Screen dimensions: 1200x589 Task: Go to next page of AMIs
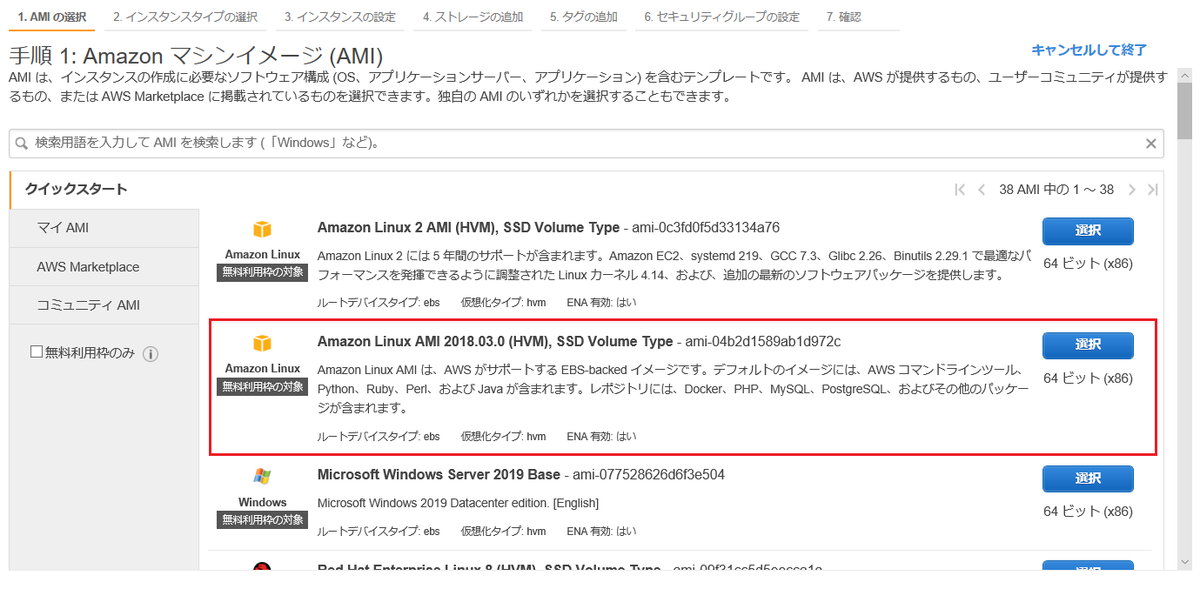pos(1132,190)
